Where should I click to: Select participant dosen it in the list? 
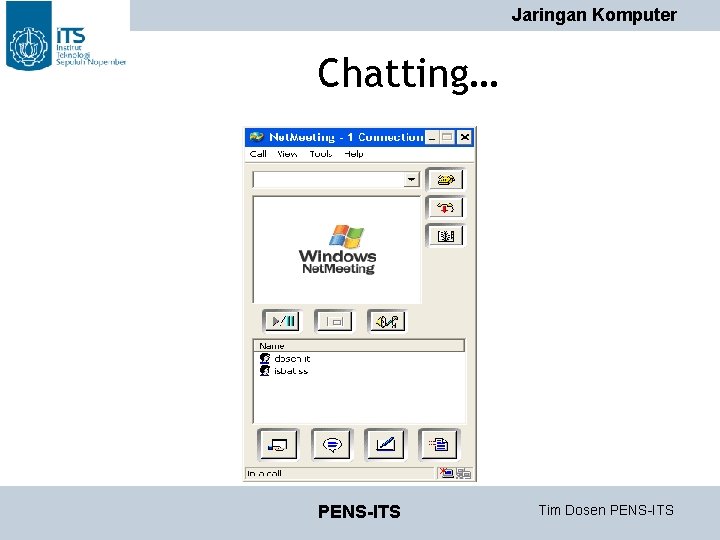coord(285,358)
